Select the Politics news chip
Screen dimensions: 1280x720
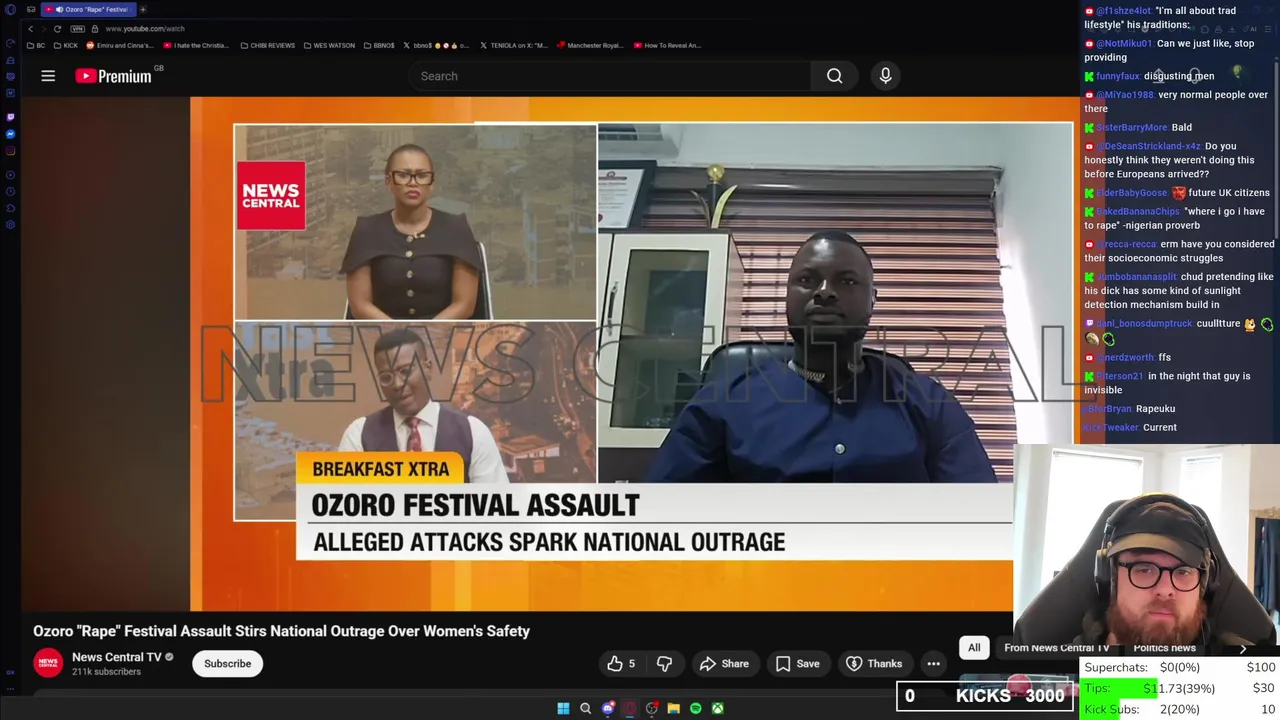coord(1164,648)
